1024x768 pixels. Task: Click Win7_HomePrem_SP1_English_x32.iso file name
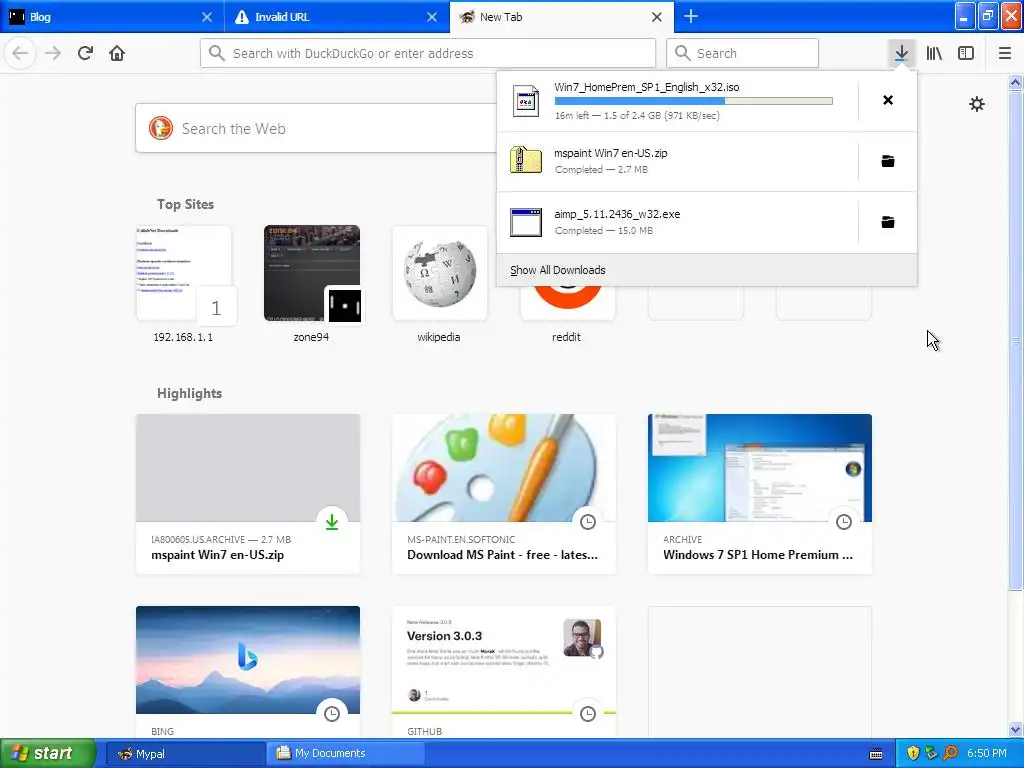(x=647, y=87)
